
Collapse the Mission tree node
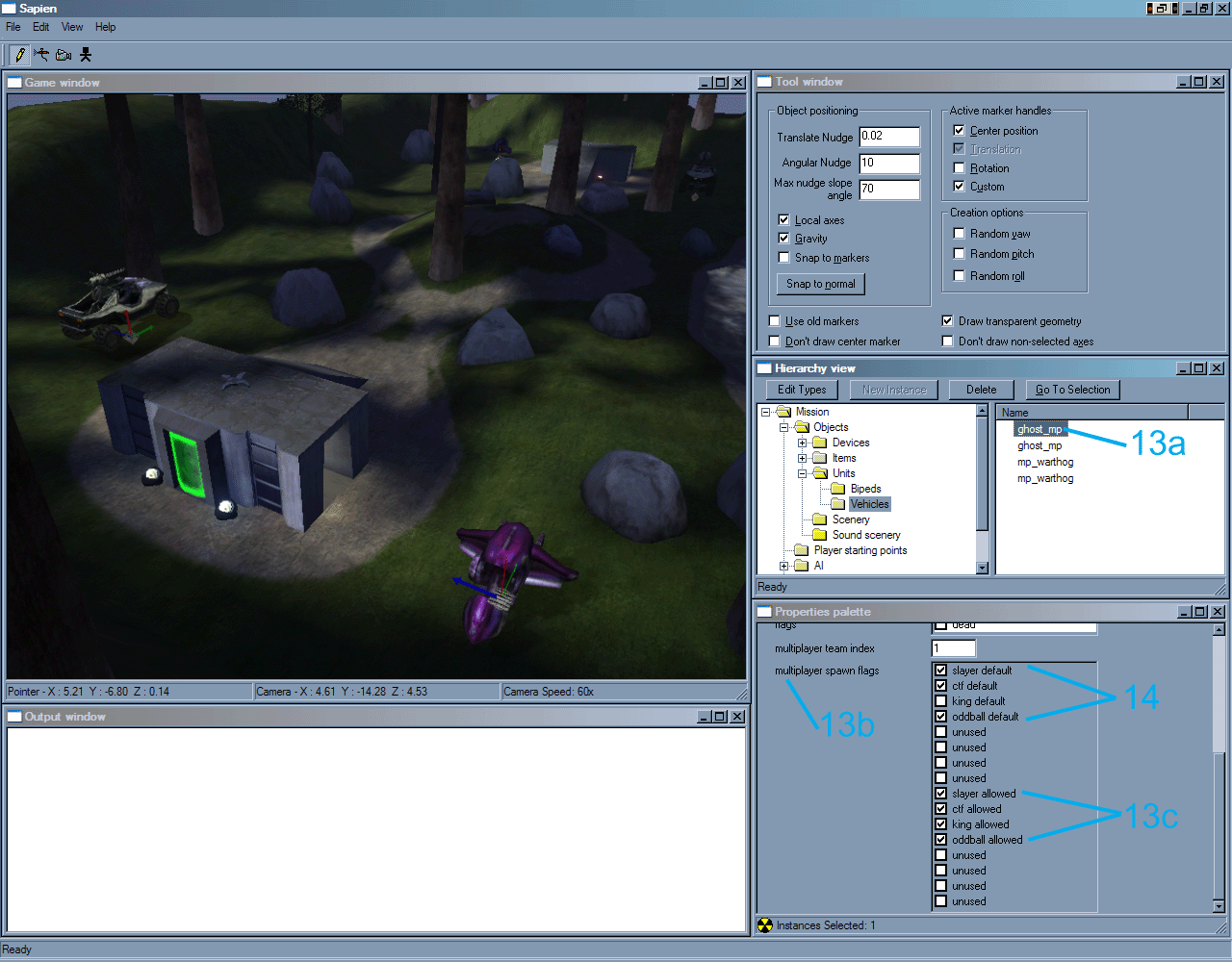[x=766, y=412]
